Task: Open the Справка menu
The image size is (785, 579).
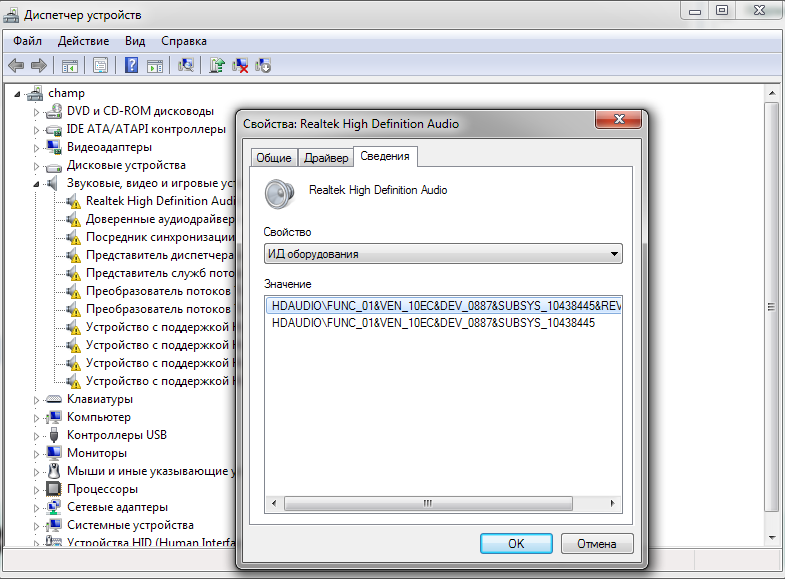Action: coord(184,41)
